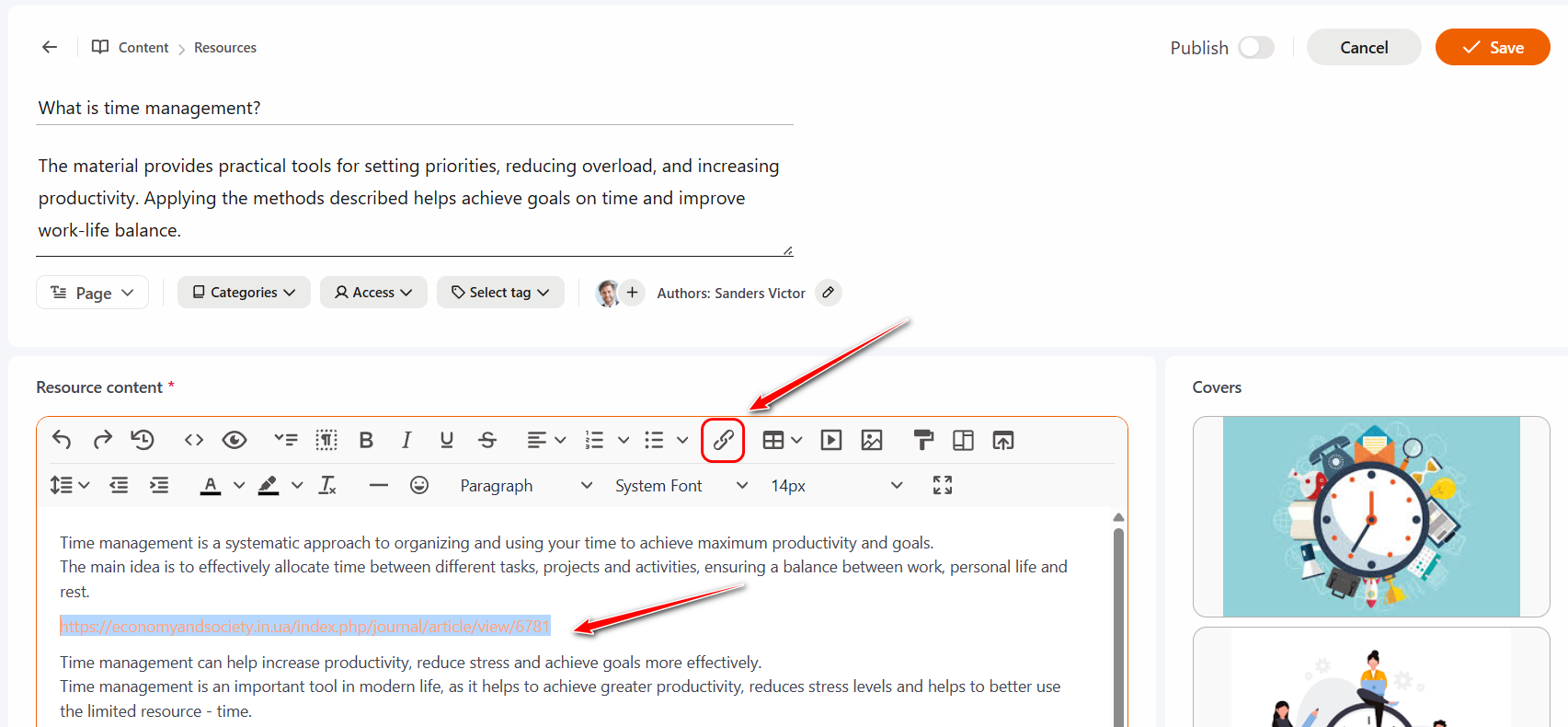Screen dimensions: 1568x727
Task: Click the Cancel button
Action: point(1364,47)
